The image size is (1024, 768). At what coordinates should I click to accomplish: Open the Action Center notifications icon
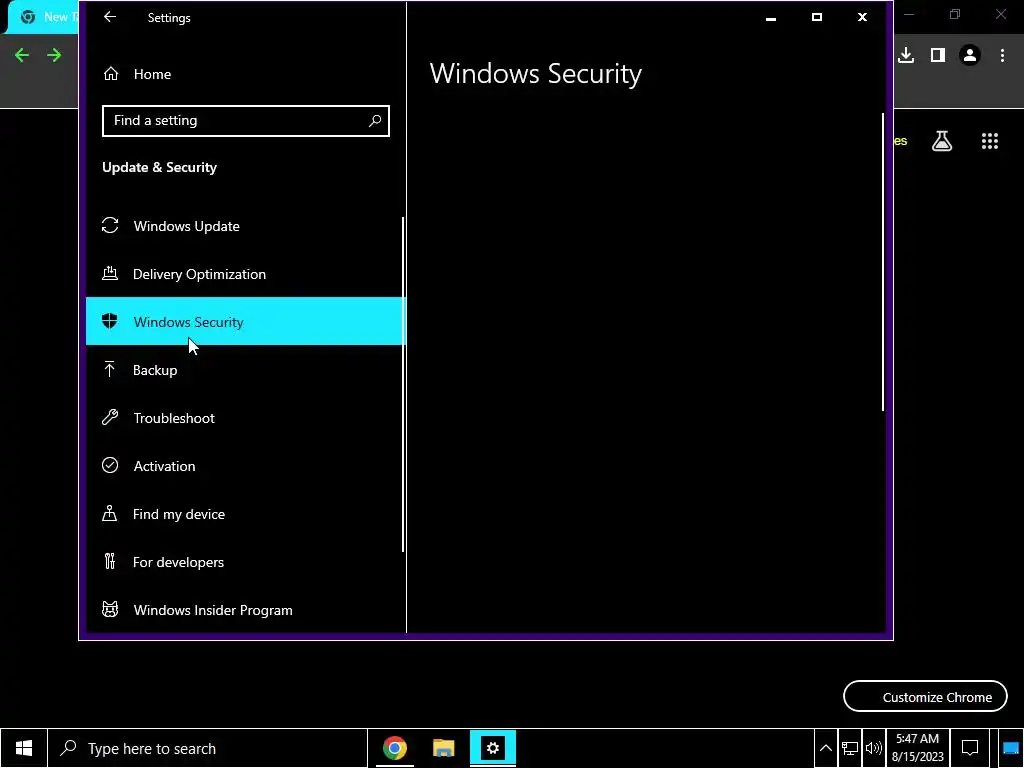[970, 748]
